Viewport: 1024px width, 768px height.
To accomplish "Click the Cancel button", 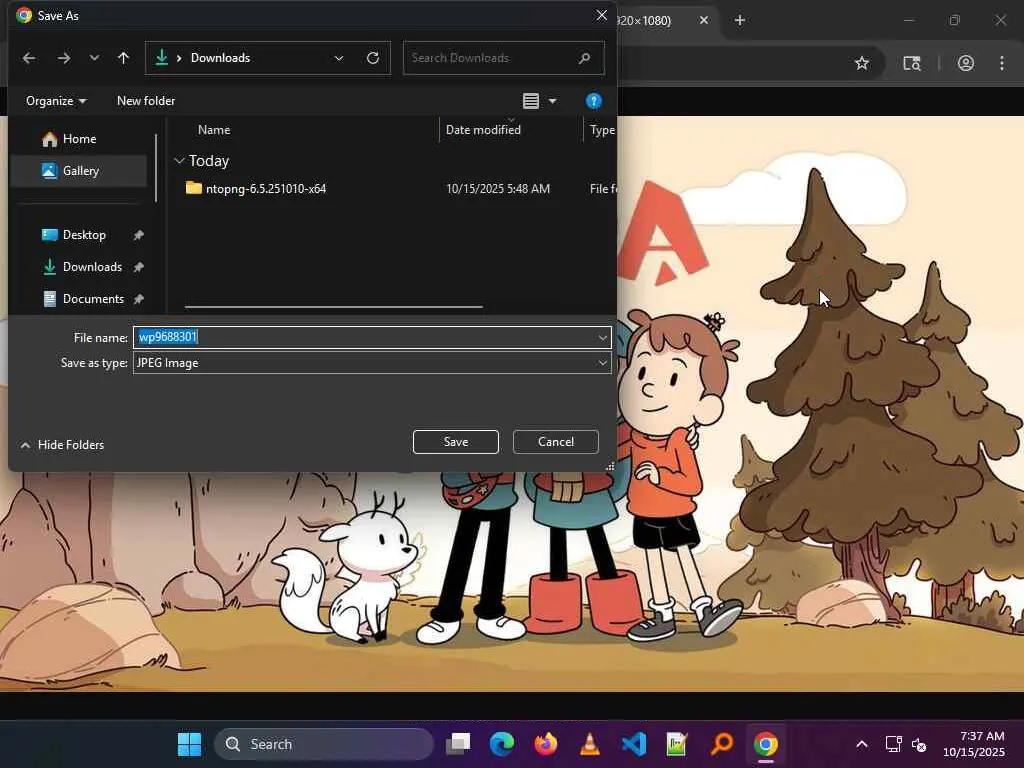I will point(556,442).
